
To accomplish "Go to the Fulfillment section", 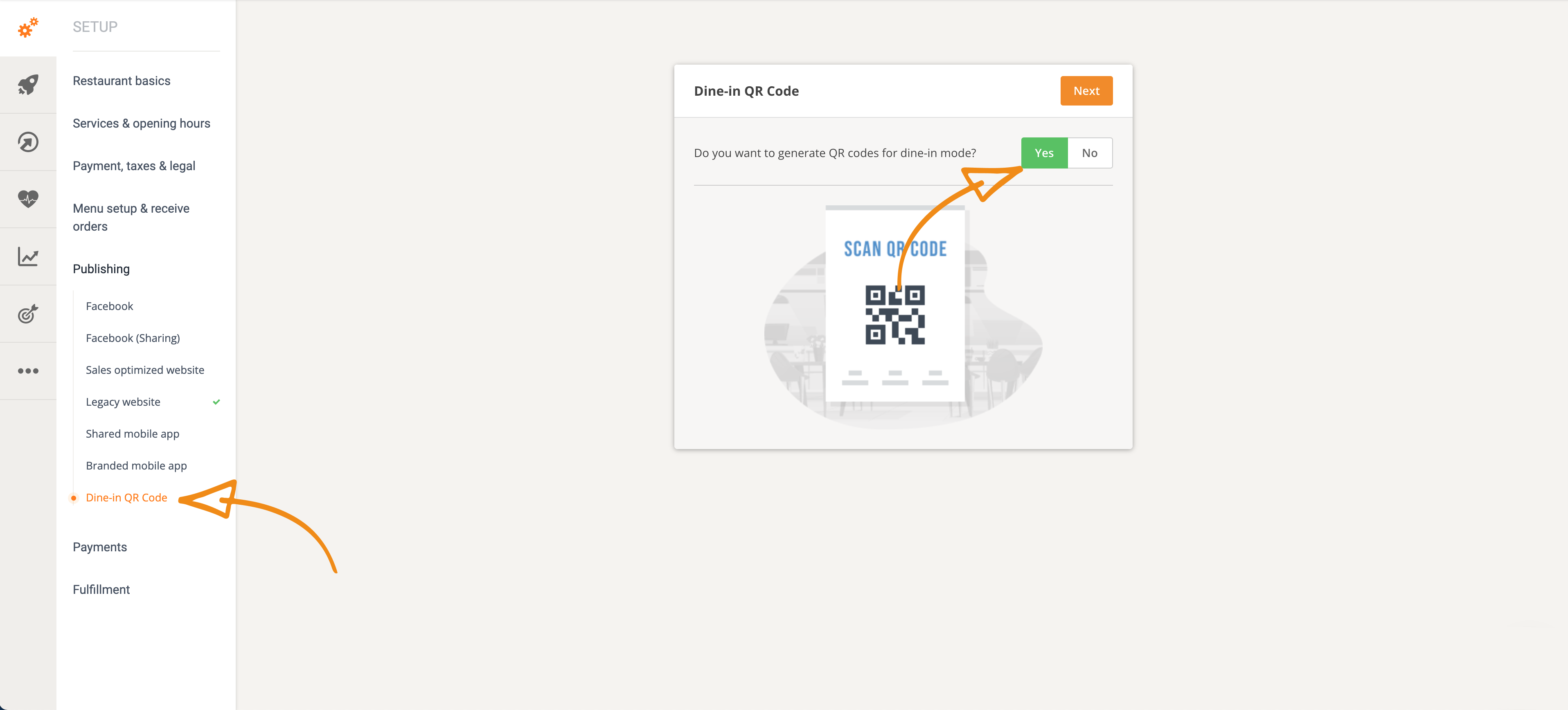I will tap(101, 589).
